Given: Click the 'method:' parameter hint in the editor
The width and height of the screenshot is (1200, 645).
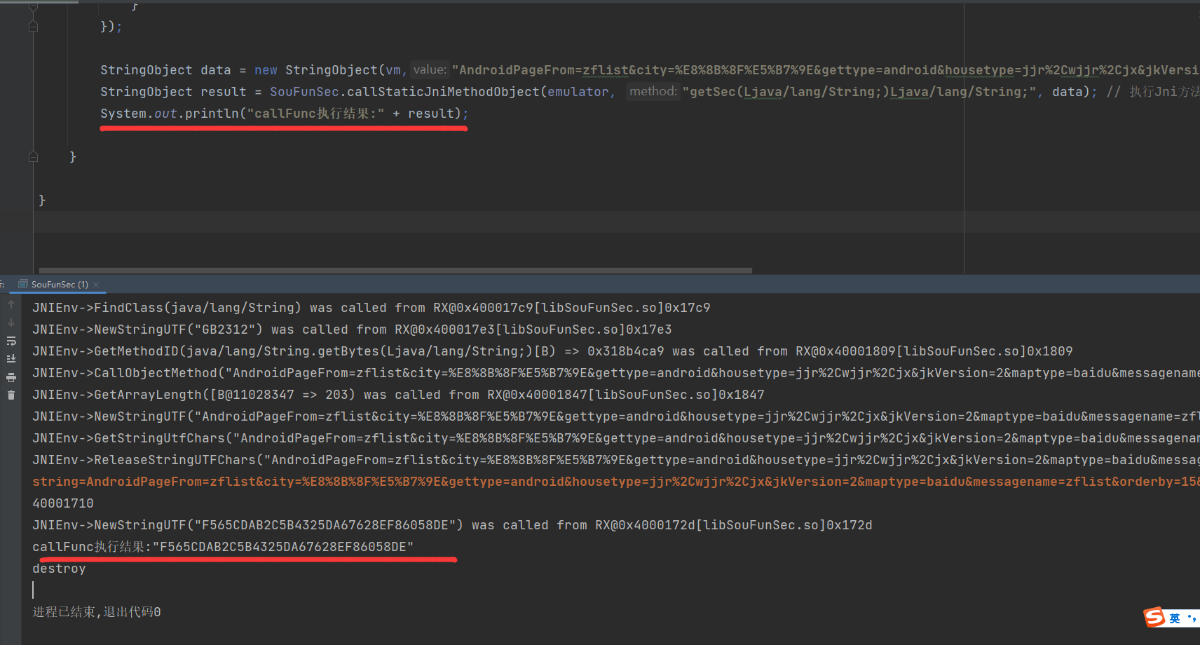Looking at the screenshot, I should [654, 92].
